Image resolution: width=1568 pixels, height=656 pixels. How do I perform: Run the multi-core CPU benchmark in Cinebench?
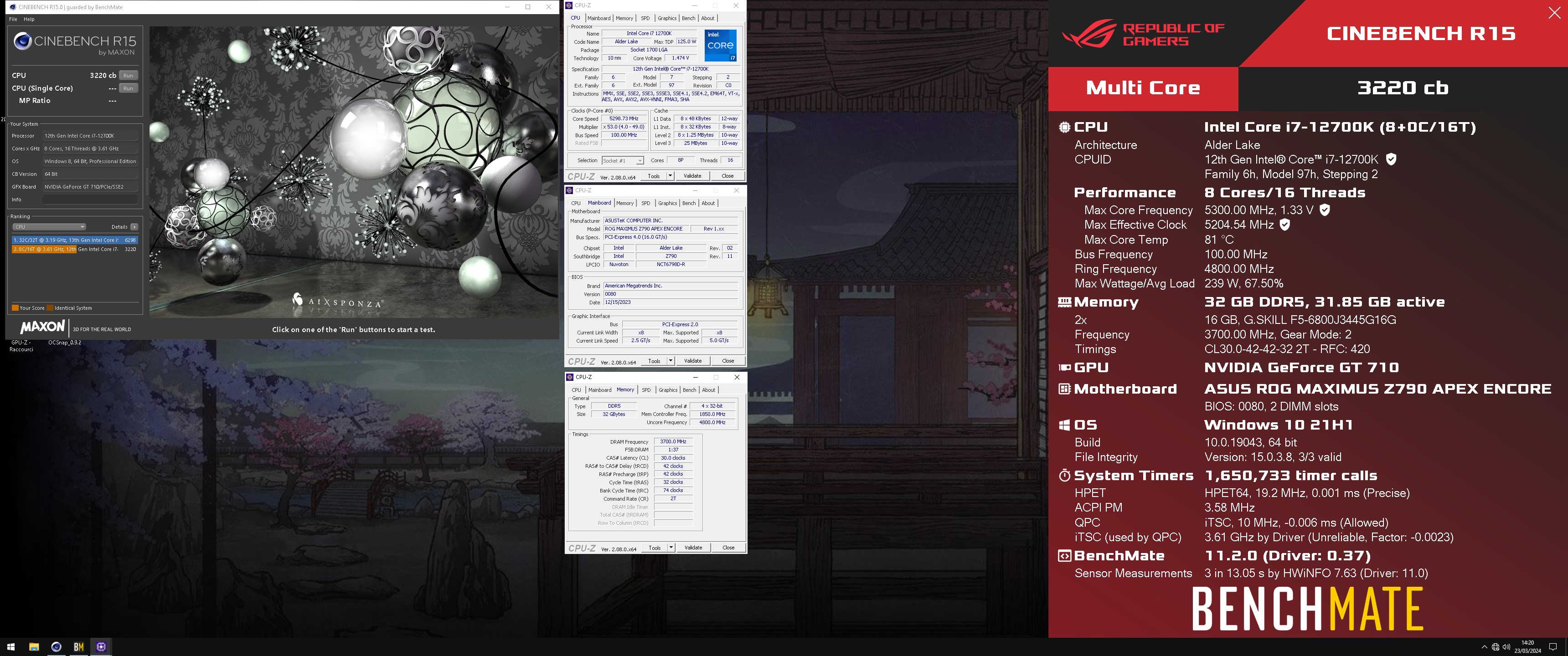(128, 76)
